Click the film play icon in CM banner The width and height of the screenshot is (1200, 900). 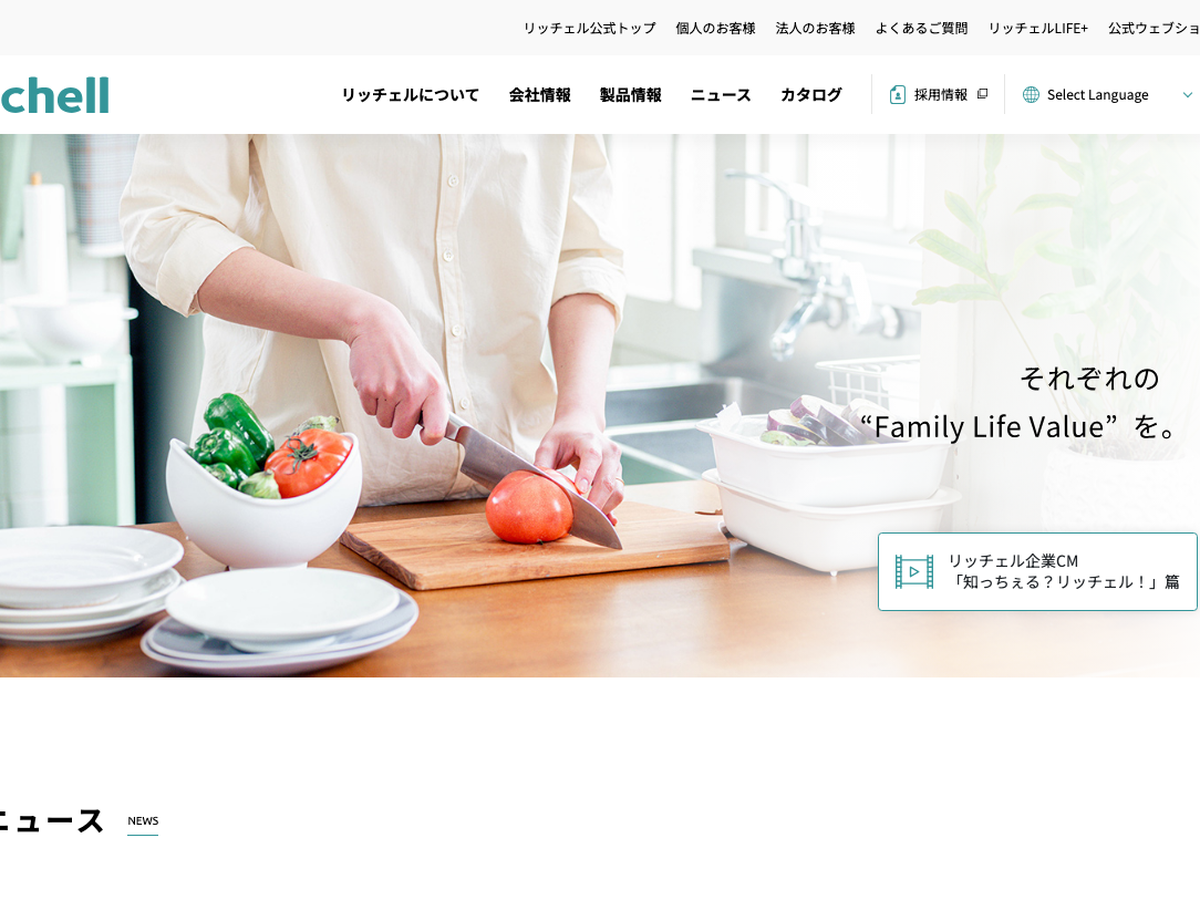tap(914, 571)
